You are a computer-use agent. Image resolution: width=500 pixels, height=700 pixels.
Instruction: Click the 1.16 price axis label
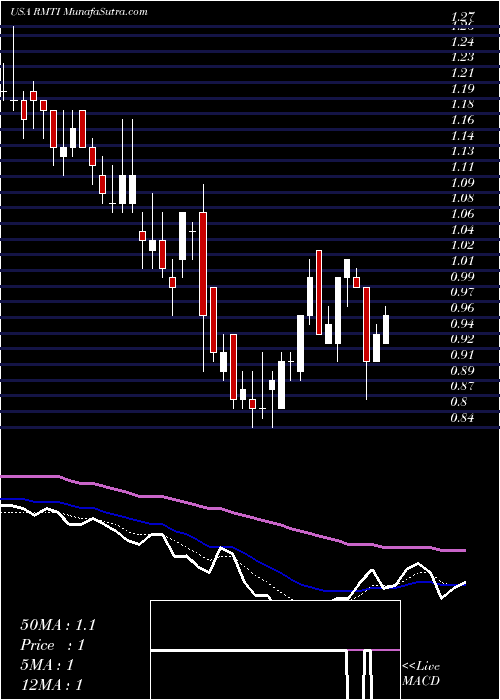pyautogui.click(x=462, y=120)
